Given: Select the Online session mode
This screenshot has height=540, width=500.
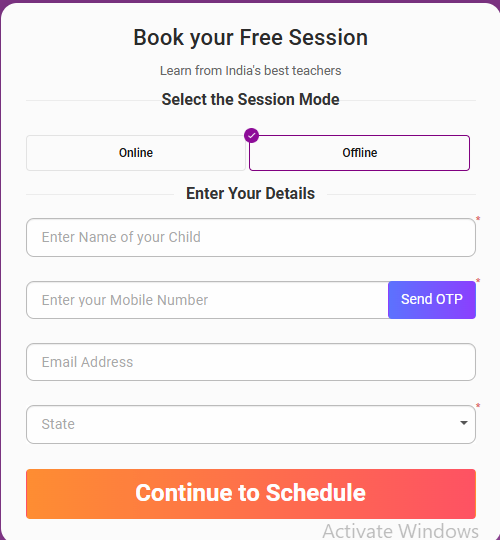Looking at the screenshot, I should [x=136, y=153].
